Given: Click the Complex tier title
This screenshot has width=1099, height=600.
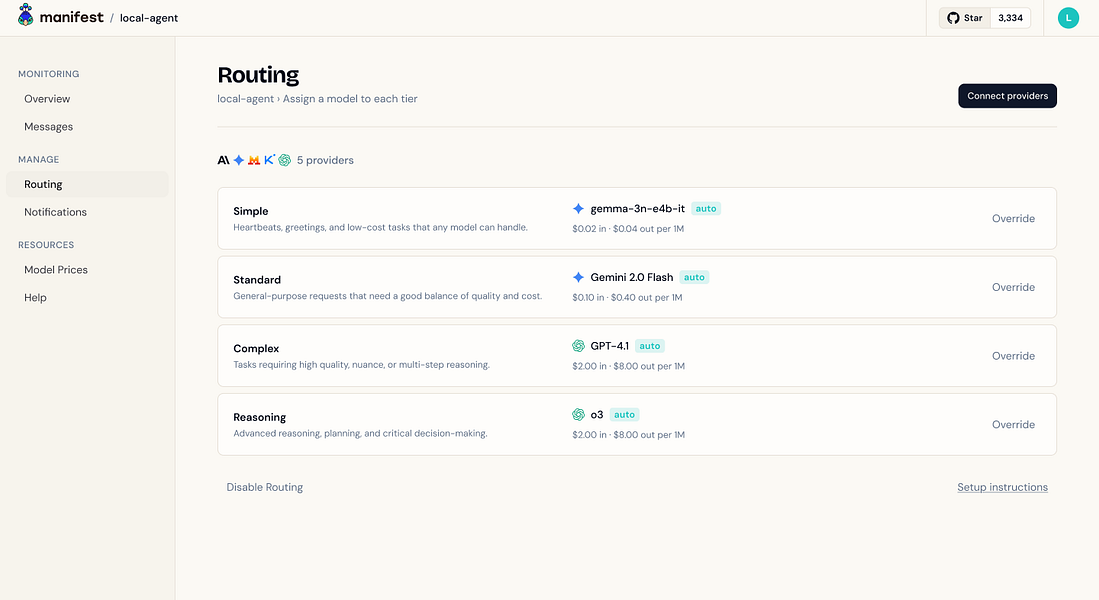Looking at the screenshot, I should 257,348.
